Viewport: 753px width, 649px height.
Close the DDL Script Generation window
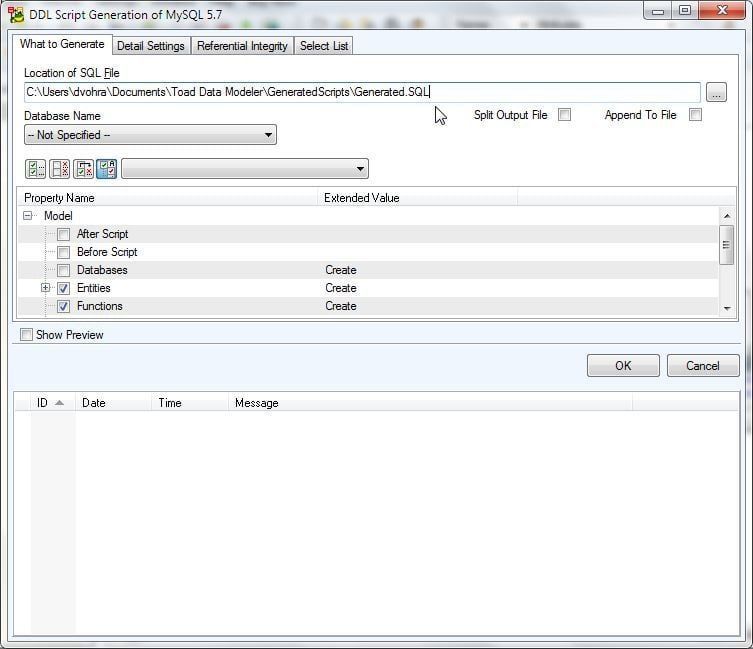pyautogui.click(x=722, y=11)
